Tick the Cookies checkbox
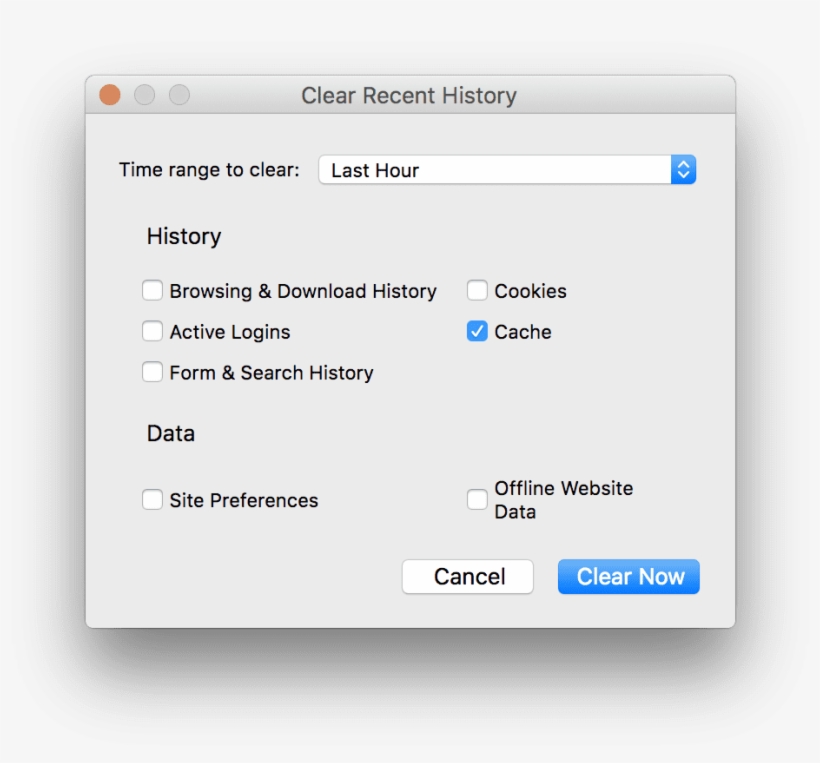 pyautogui.click(x=477, y=291)
